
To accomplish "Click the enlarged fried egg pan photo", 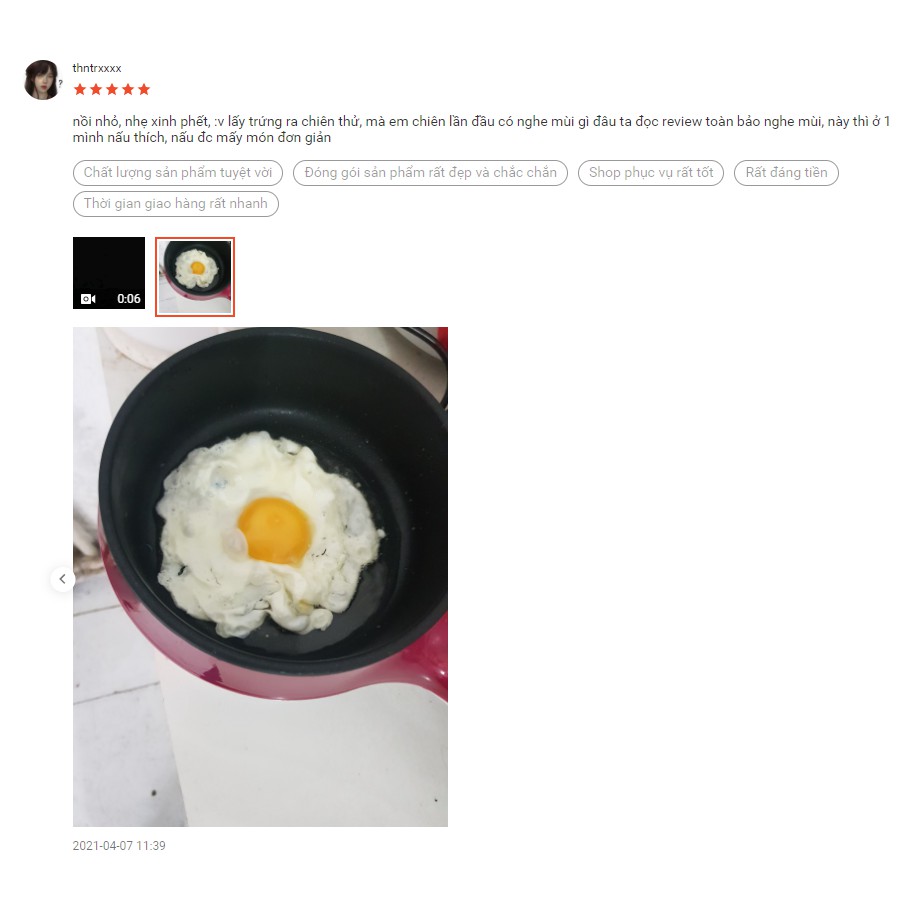I will click(260, 577).
